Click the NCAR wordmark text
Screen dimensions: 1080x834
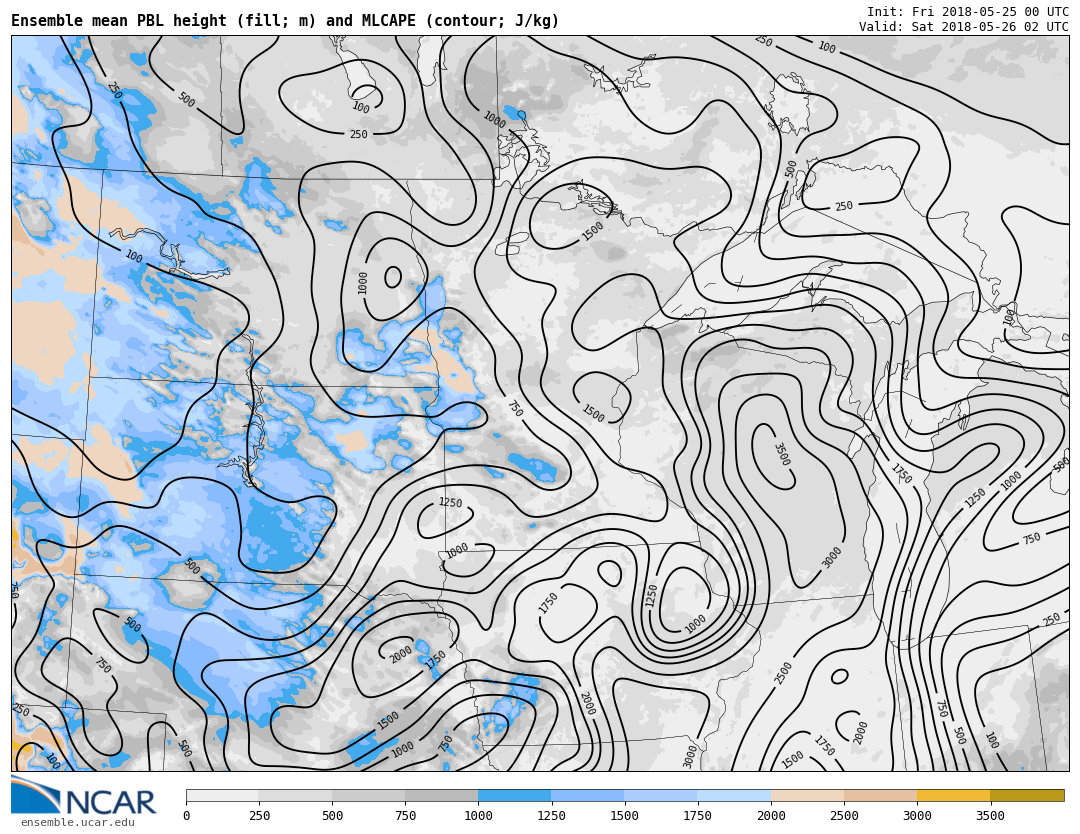pyautogui.click(x=110, y=803)
